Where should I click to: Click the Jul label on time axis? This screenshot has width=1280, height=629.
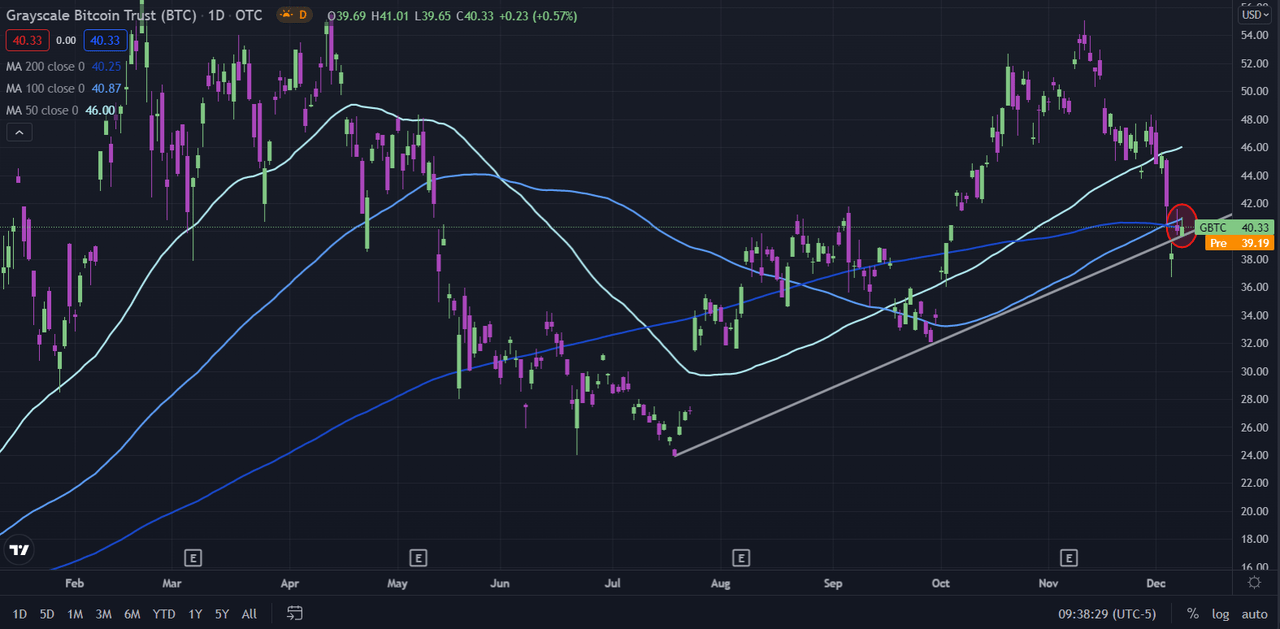pos(613,582)
